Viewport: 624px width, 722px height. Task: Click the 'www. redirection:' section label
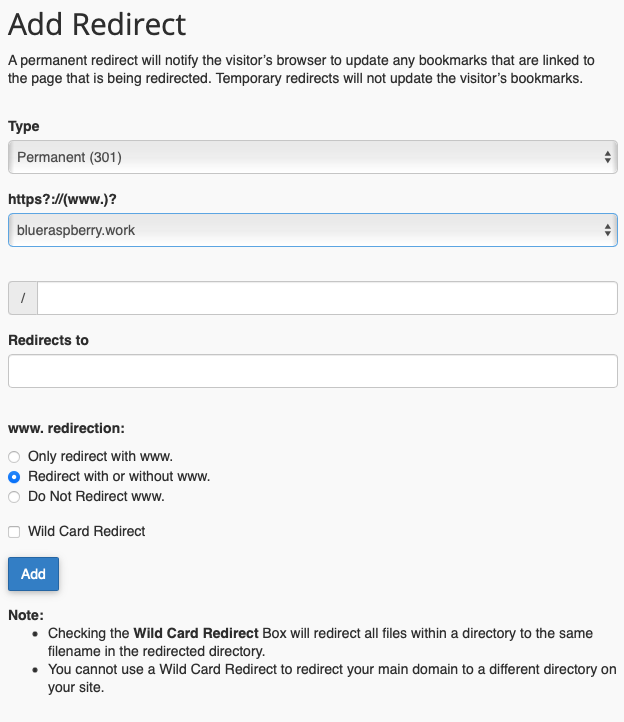(x=66, y=428)
